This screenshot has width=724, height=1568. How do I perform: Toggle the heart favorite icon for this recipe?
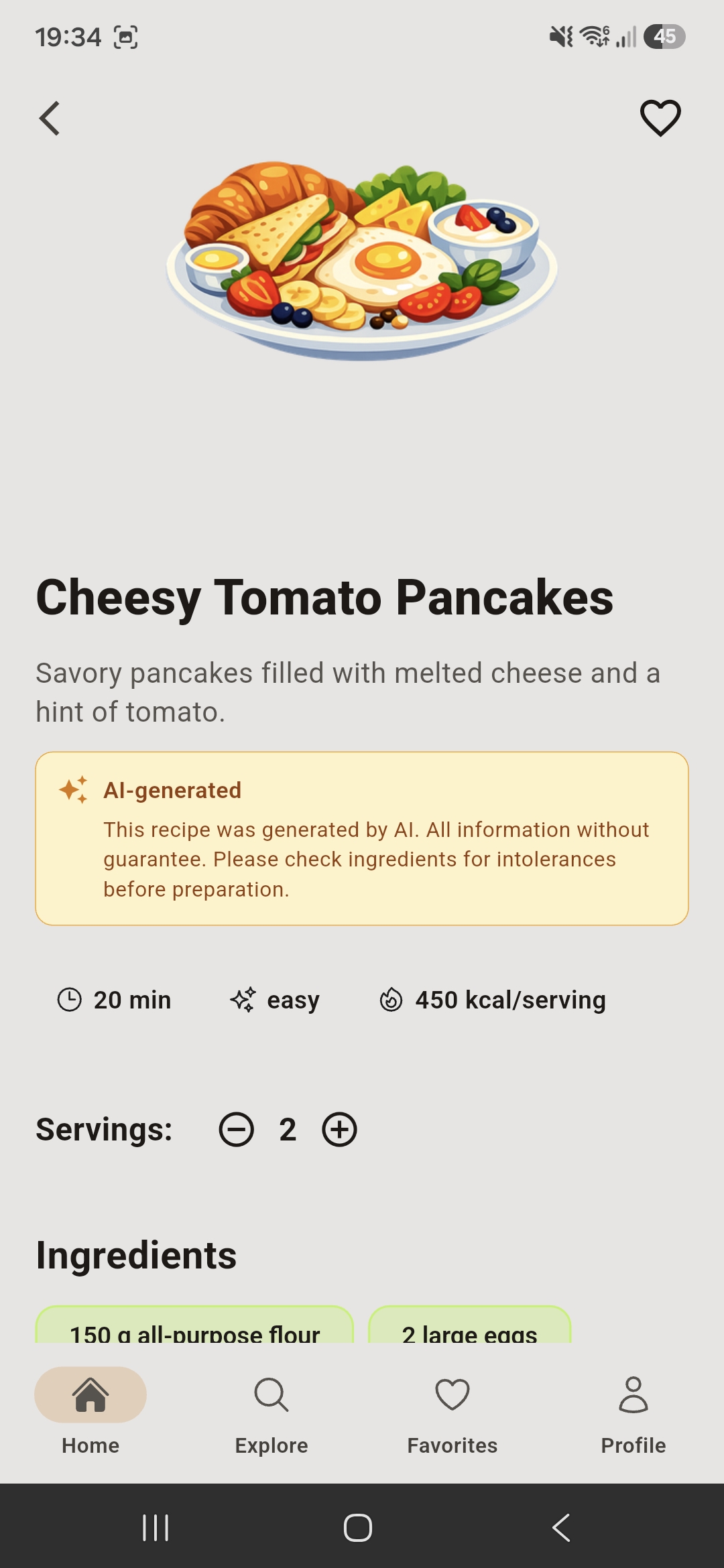(x=660, y=118)
